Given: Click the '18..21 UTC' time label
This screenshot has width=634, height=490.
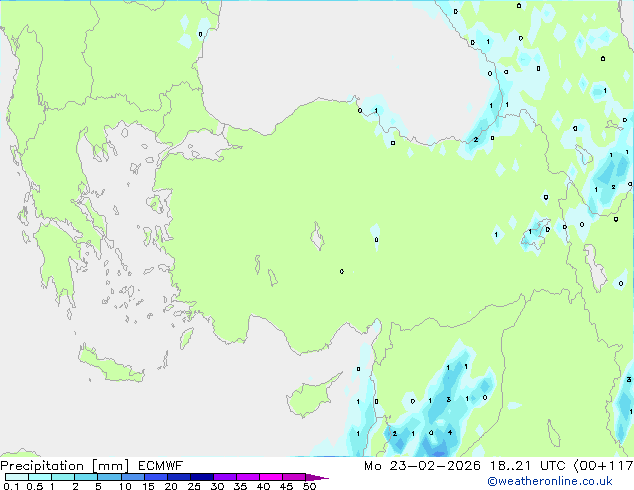Looking at the screenshot, I should 528,466.
